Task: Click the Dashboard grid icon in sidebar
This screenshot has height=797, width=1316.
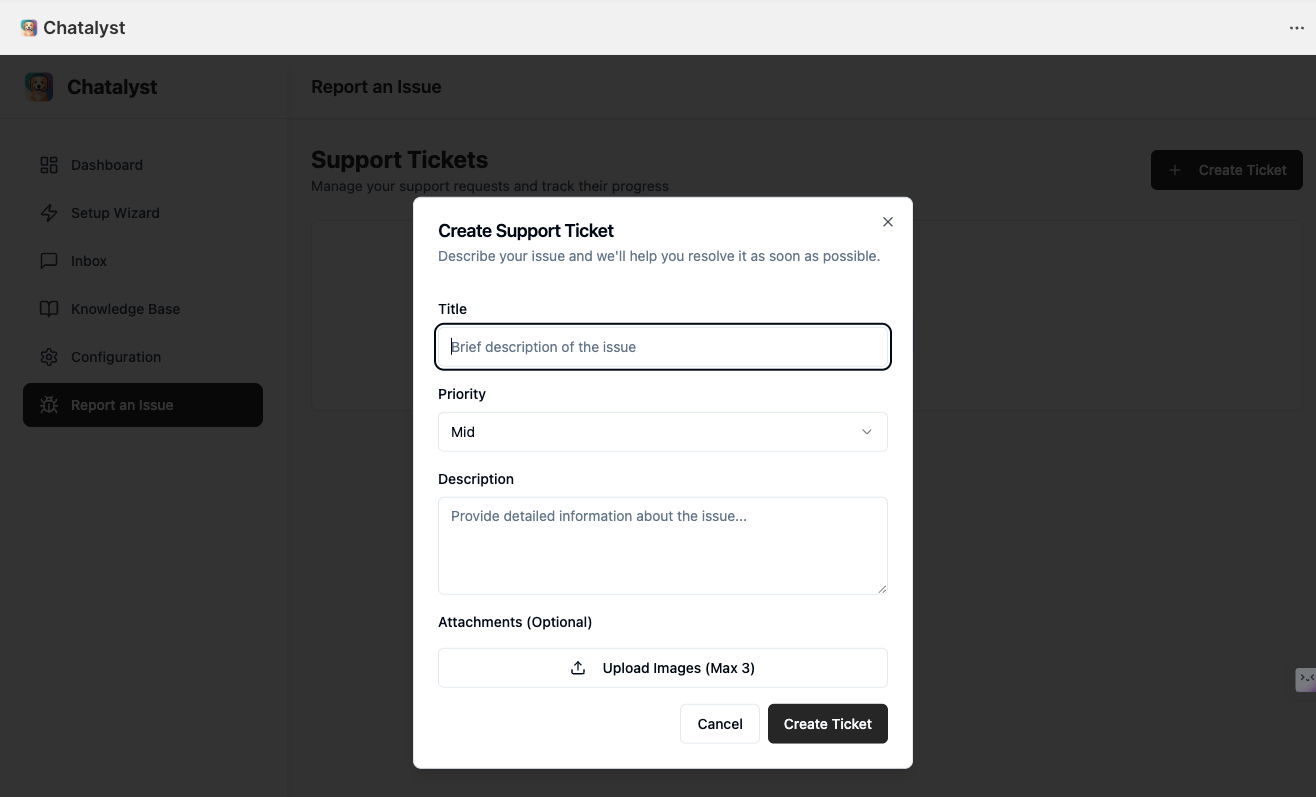Action: point(49,165)
